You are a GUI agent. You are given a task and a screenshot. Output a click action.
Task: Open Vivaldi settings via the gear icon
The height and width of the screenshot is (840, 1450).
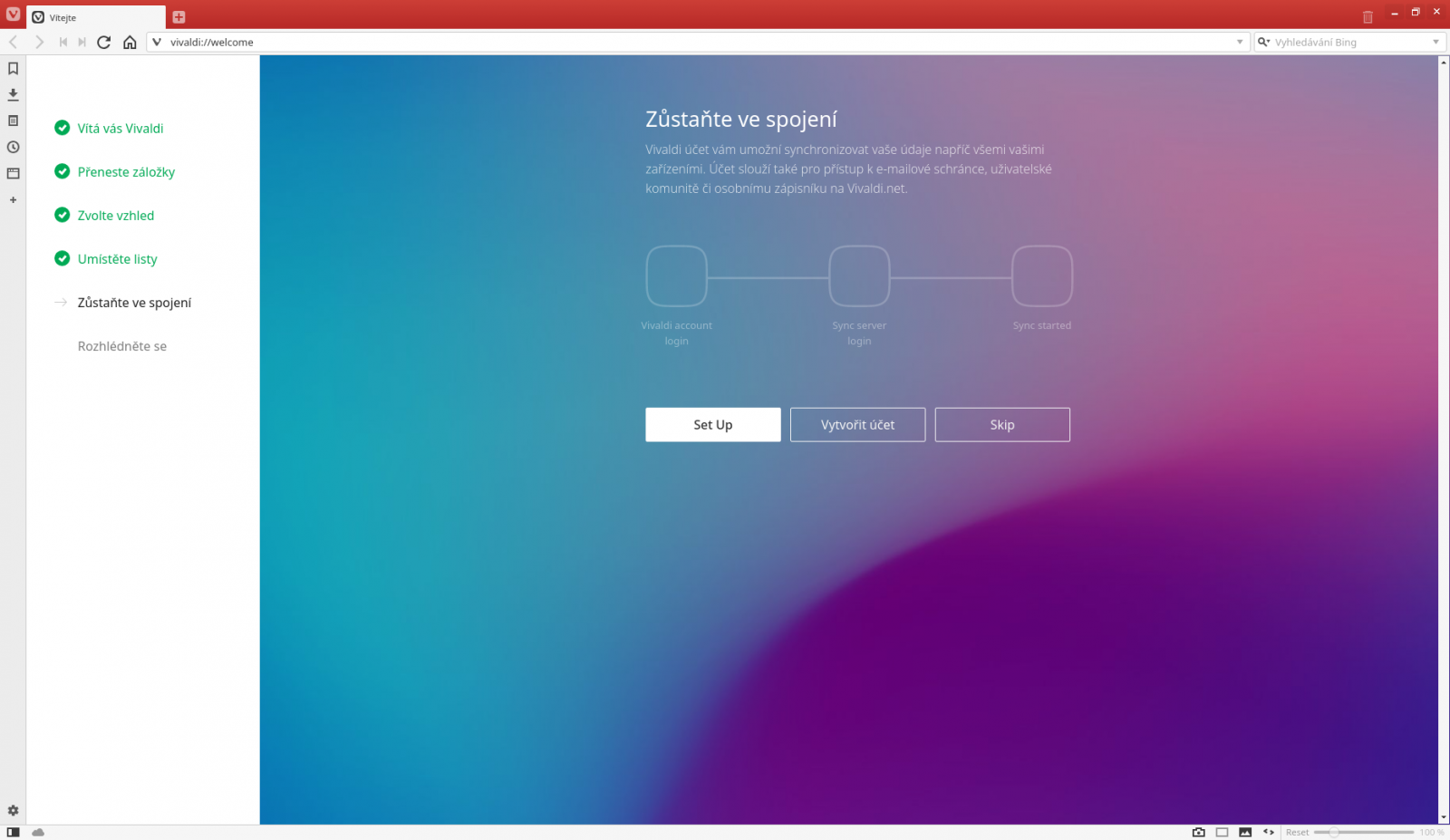pos(13,810)
